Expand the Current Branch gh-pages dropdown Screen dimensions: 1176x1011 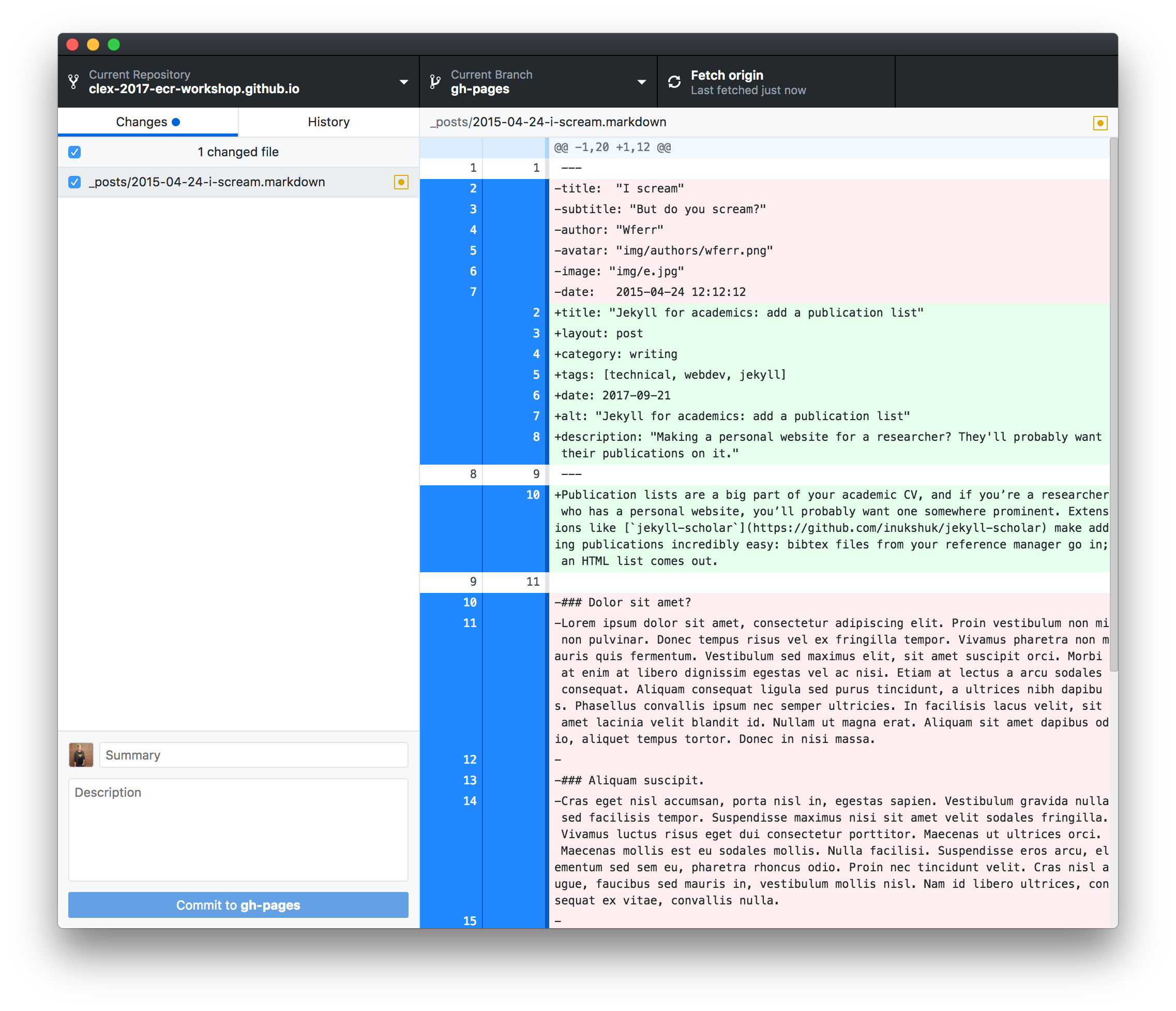click(641, 82)
